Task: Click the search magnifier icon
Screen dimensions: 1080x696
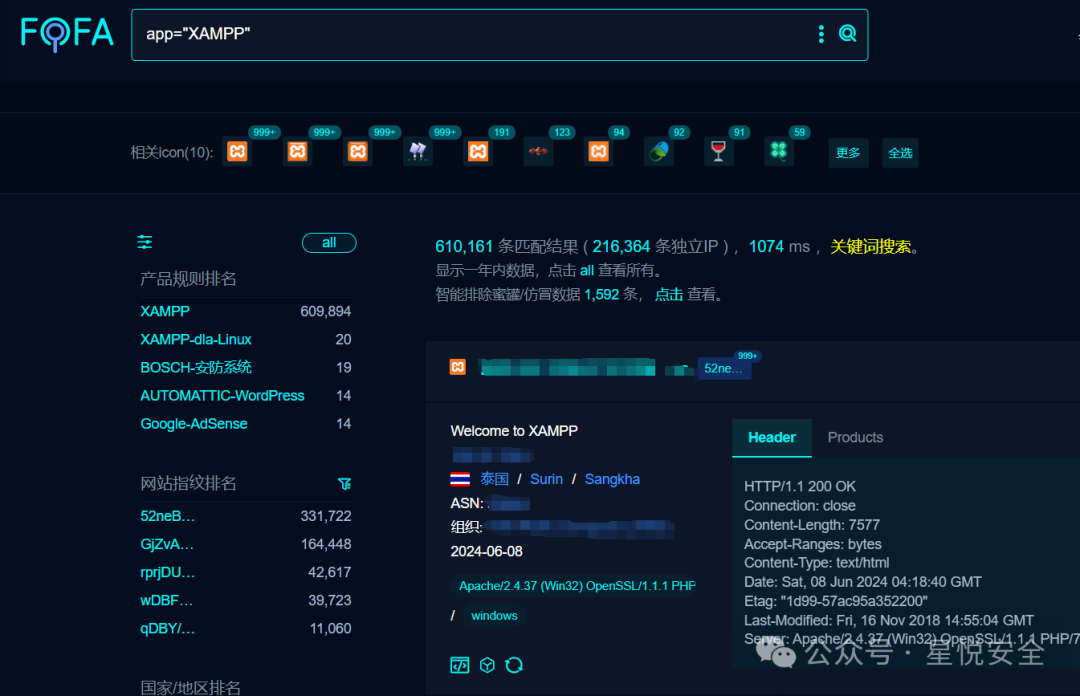Action: [x=847, y=33]
